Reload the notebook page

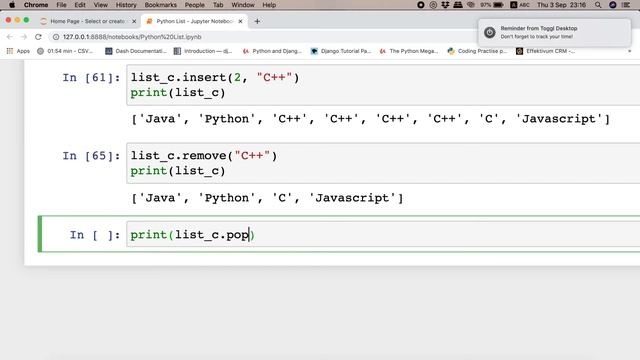point(38,37)
